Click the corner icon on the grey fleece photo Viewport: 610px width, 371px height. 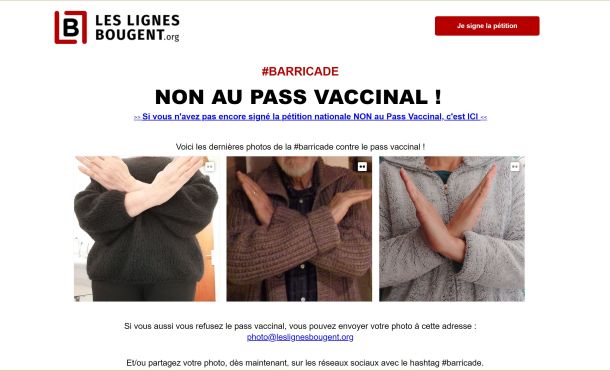515,166
